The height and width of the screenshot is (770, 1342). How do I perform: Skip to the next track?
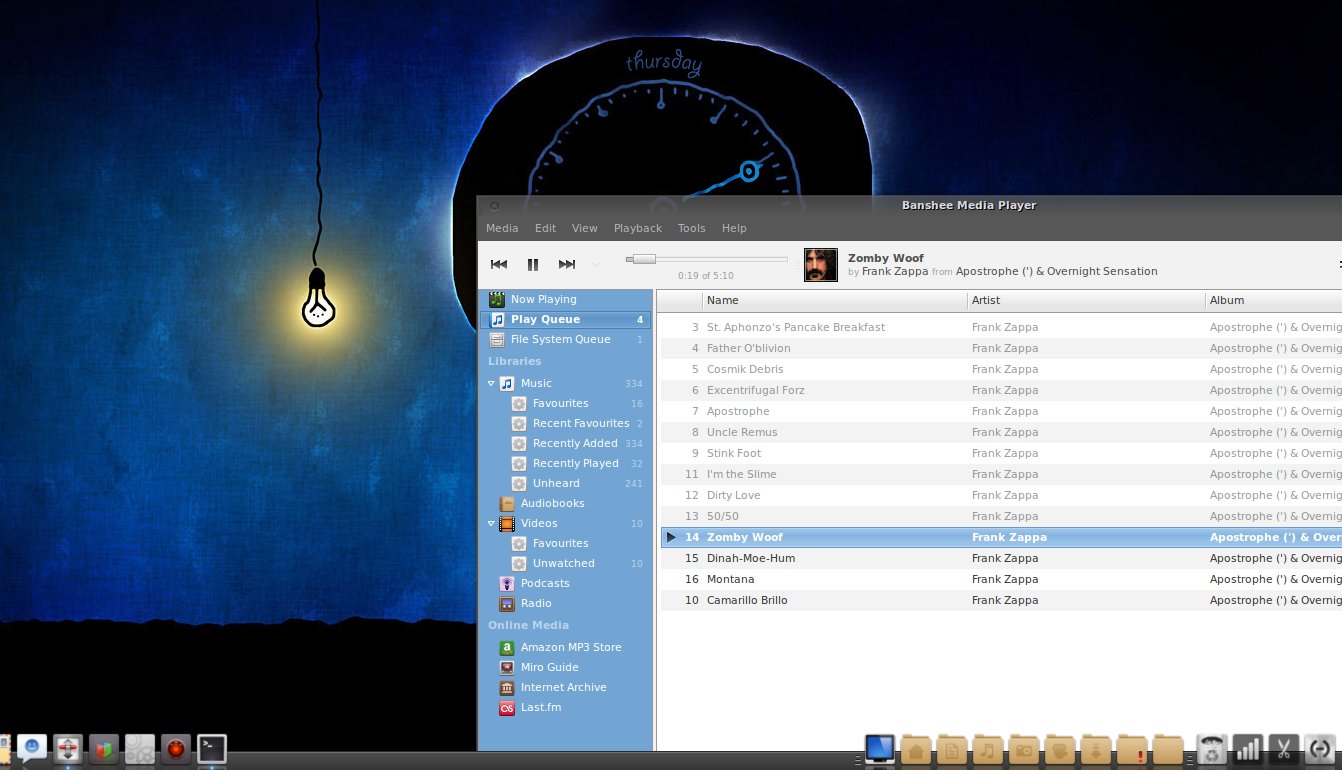pyautogui.click(x=567, y=264)
